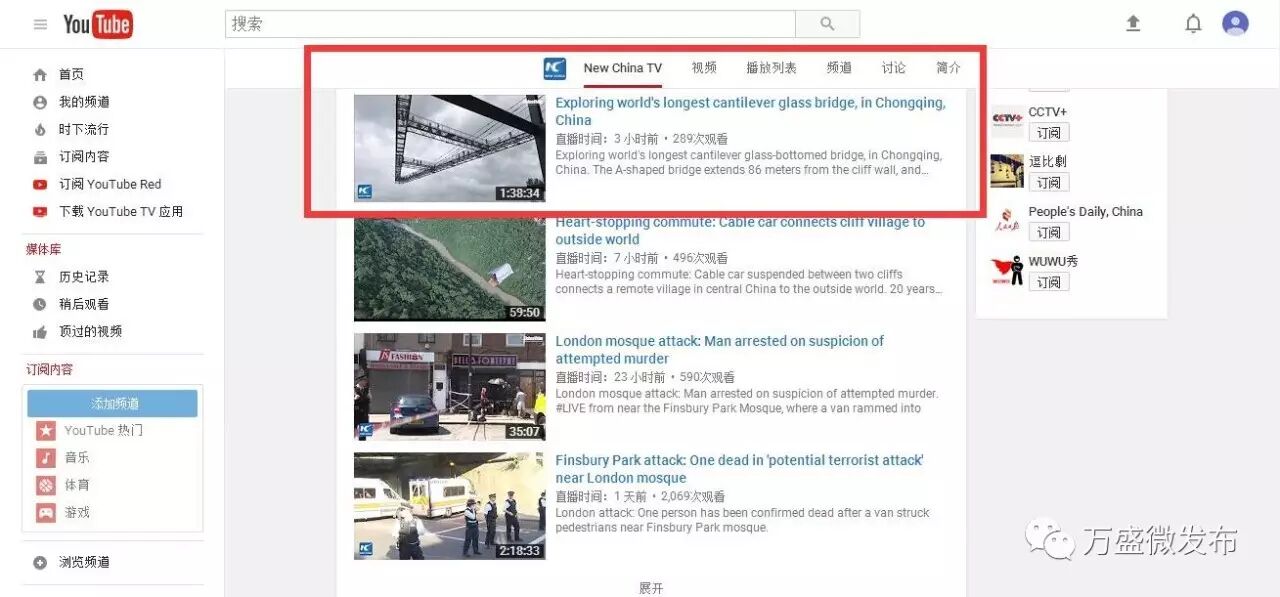Click the gamepad icon for 游戏

tap(46, 512)
